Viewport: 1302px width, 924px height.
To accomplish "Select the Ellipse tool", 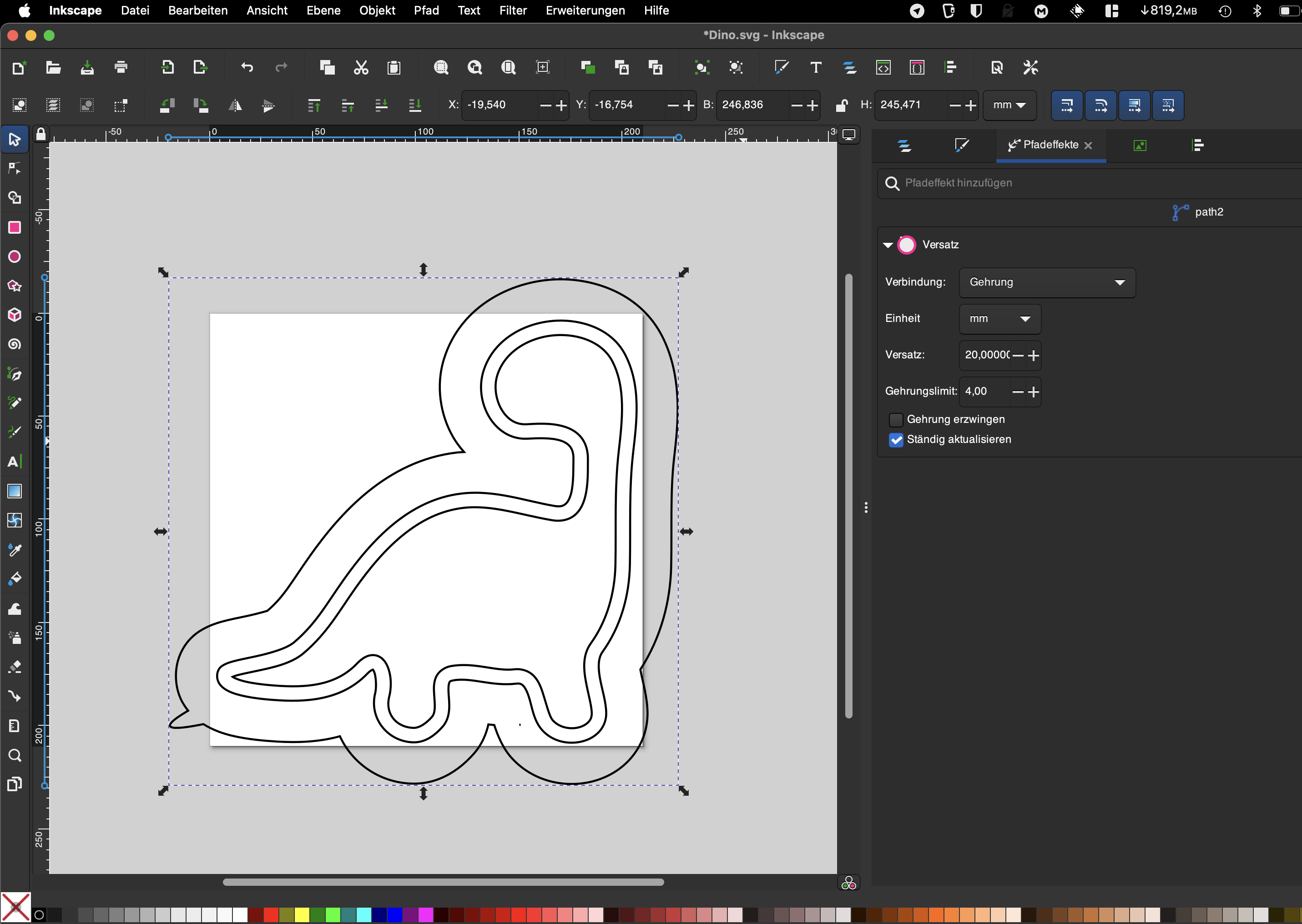I will click(x=15, y=256).
